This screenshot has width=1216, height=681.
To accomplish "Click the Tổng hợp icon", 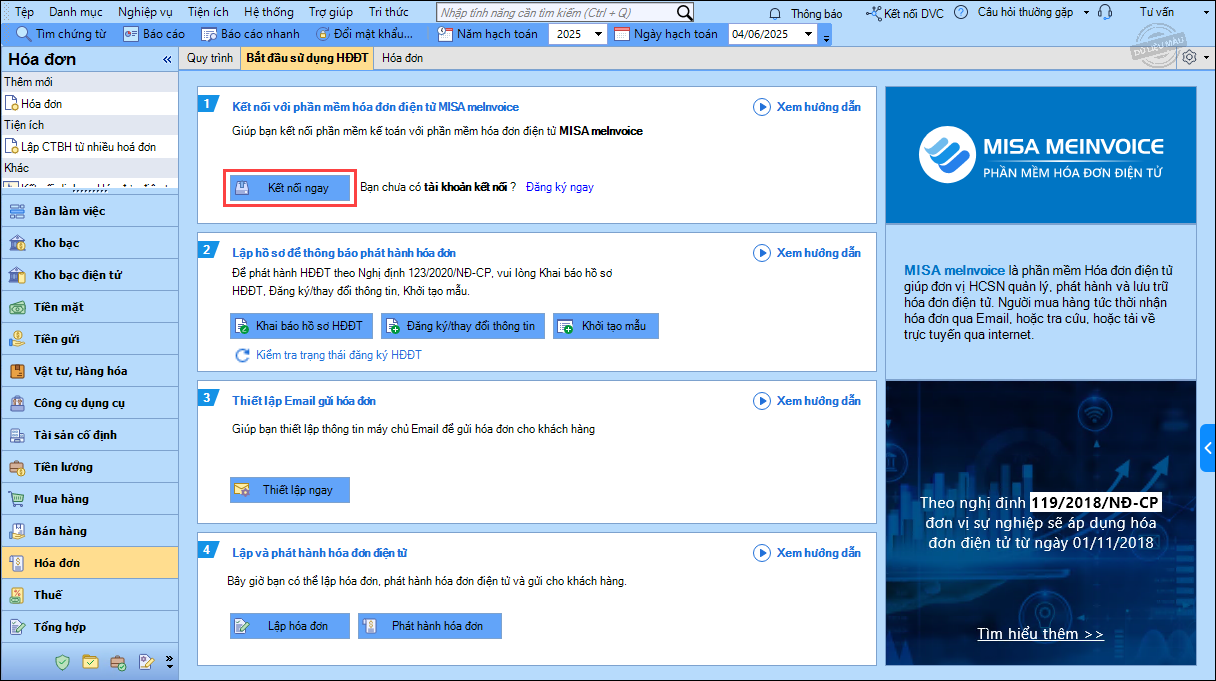I will coord(17,627).
